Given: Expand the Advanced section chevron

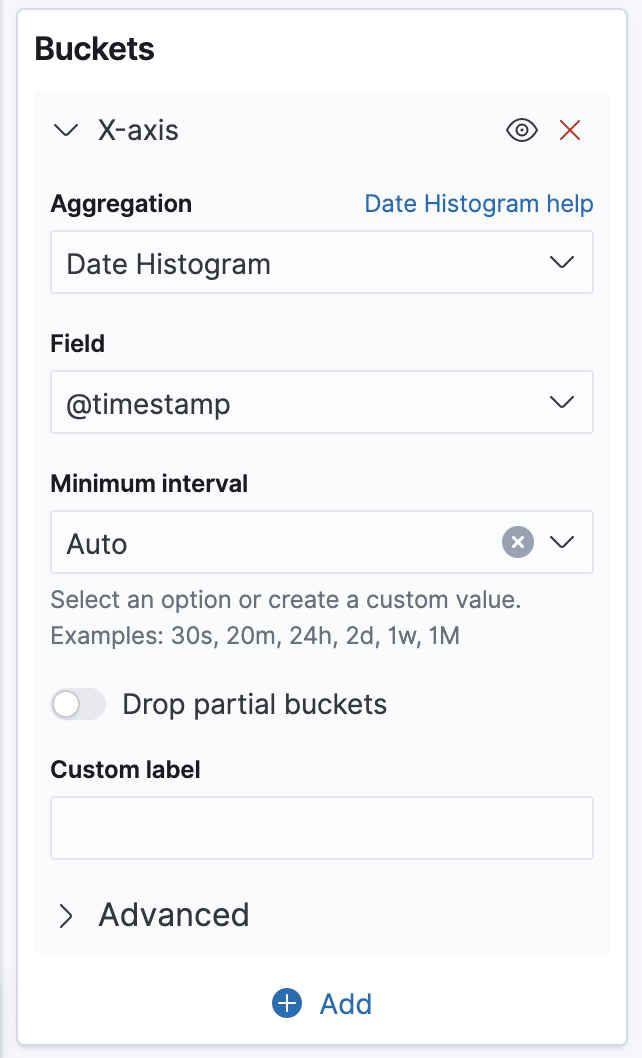Looking at the screenshot, I should tap(66, 915).
